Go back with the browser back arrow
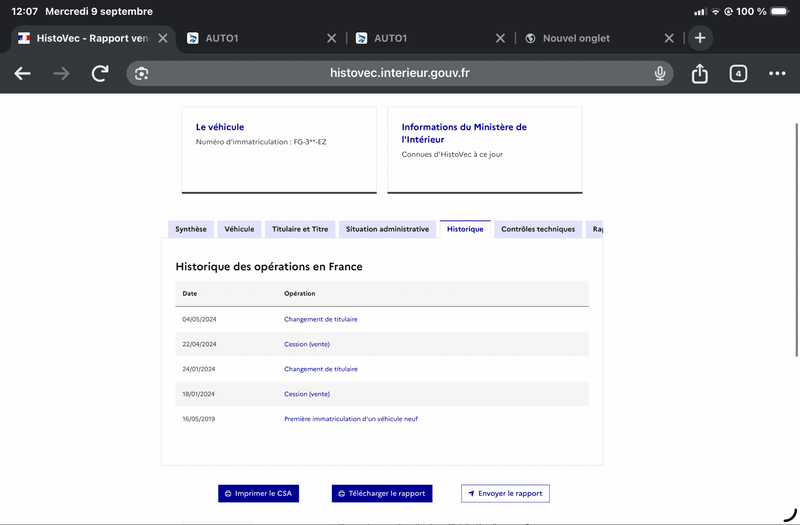 (x=22, y=73)
